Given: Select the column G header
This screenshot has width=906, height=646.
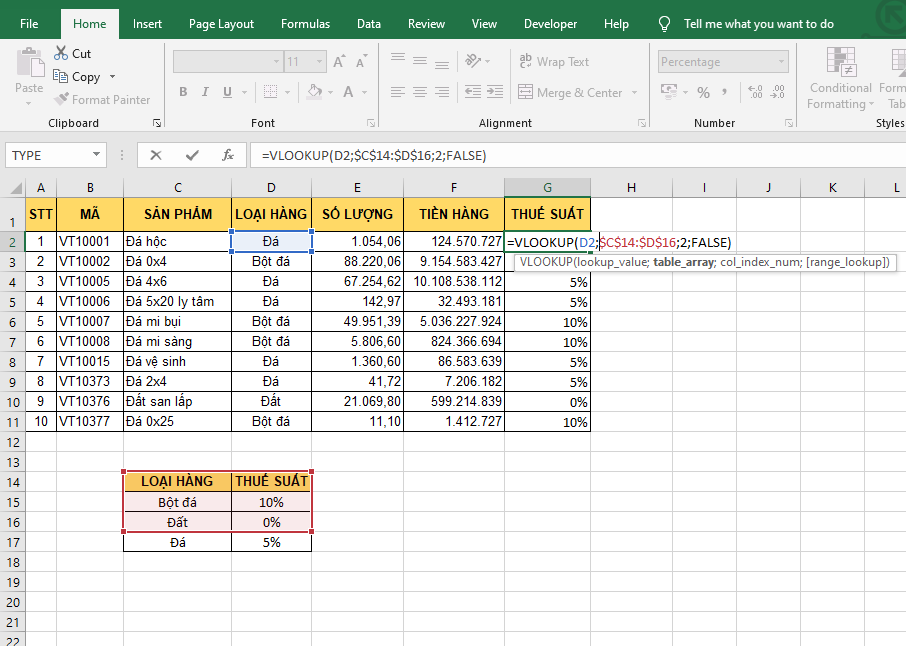Looking at the screenshot, I should [547, 187].
